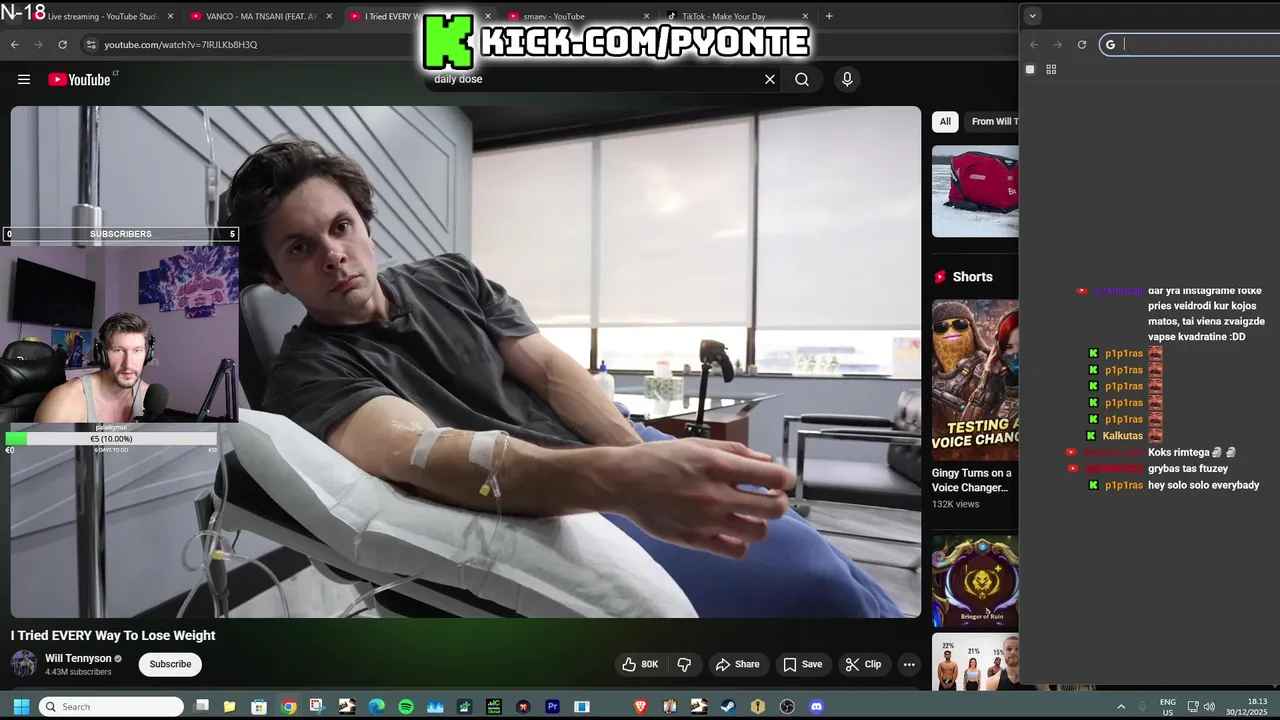Open OBS Studio from the taskbar

pyautogui.click(x=787, y=707)
